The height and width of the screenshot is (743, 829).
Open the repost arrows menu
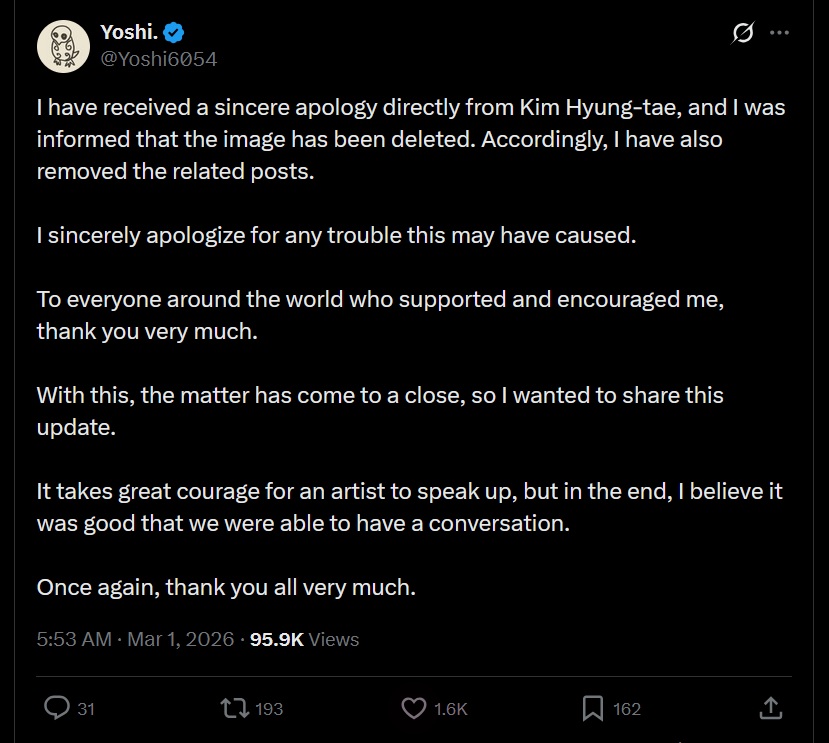point(235,708)
